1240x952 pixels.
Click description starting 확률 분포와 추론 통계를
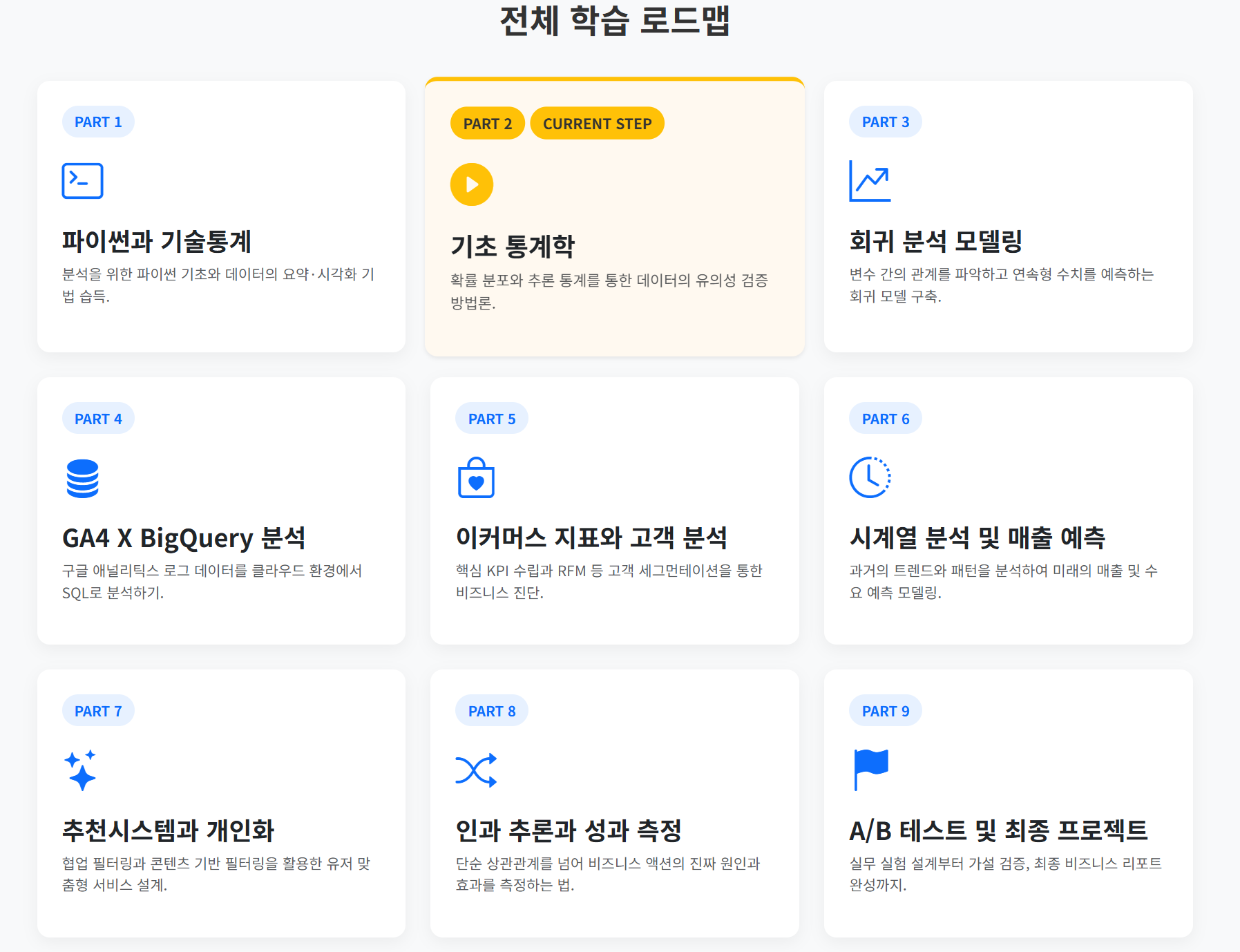click(x=609, y=292)
